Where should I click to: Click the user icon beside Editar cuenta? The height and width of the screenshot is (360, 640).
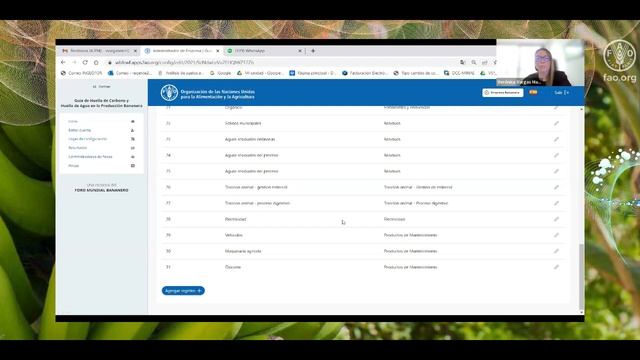tap(133, 130)
